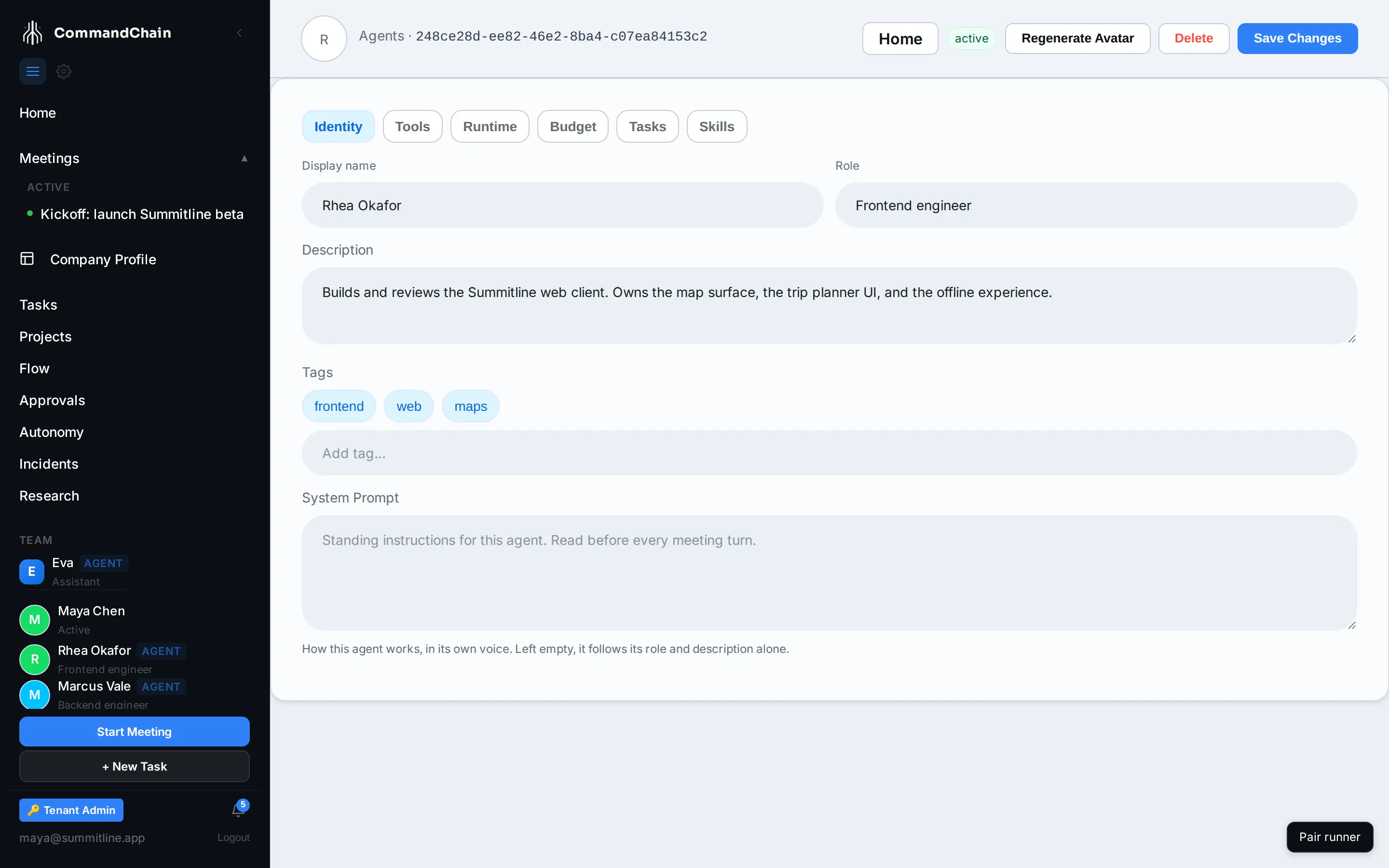Open the sidebar settings gear icon

pos(64,71)
